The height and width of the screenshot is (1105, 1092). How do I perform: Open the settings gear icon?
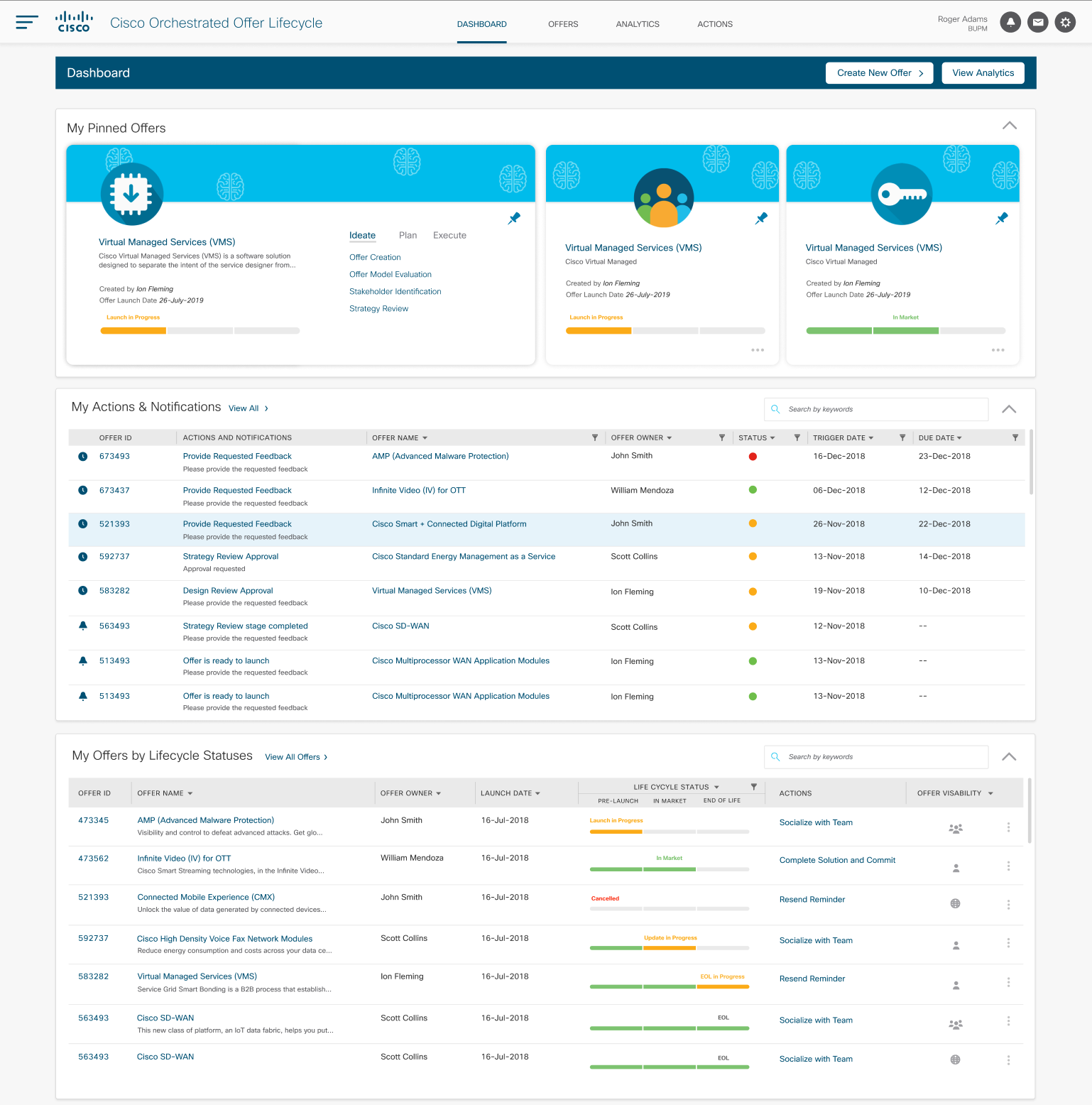point(1065,23)
